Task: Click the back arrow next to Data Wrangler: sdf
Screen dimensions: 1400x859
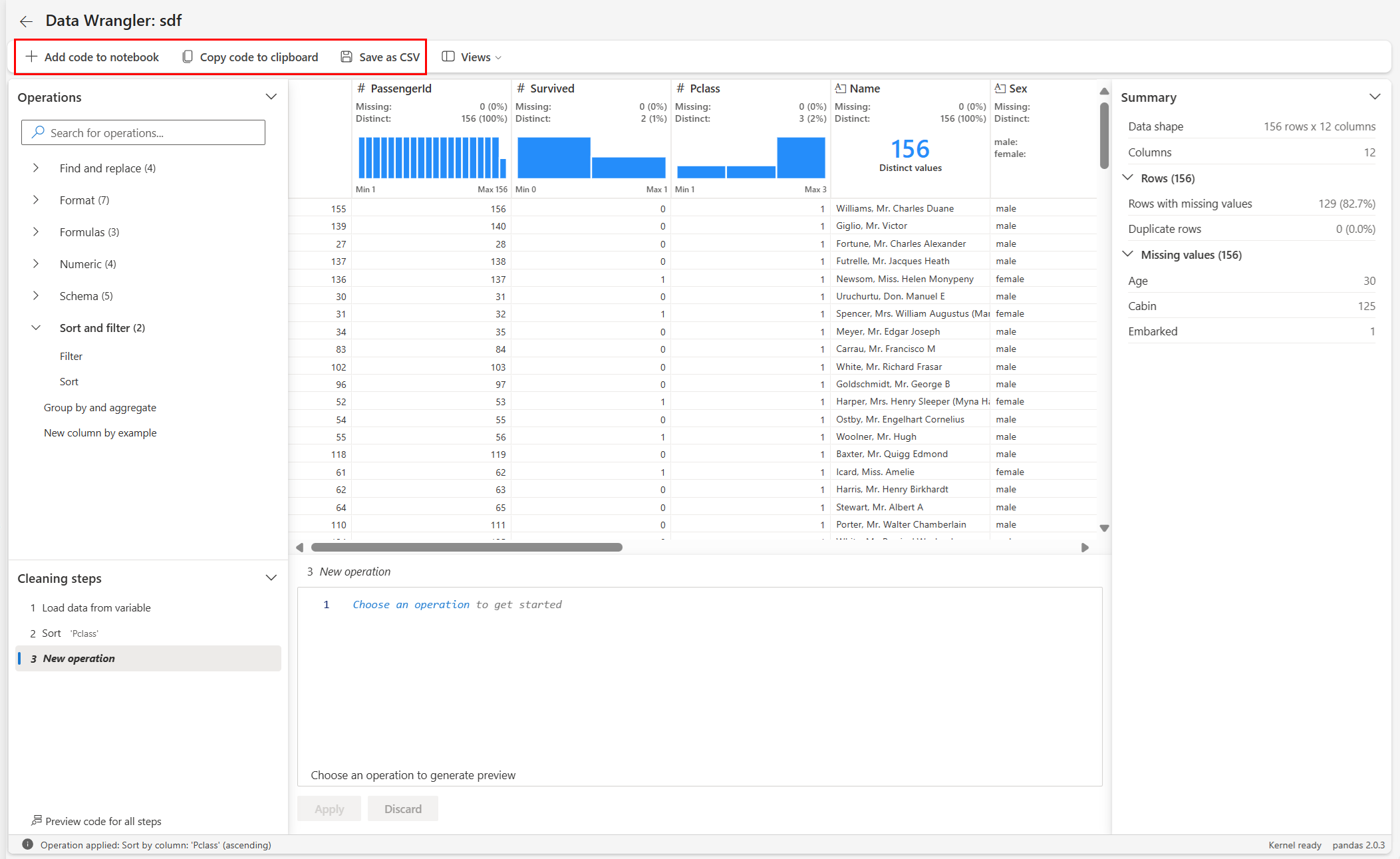Action: coord(26,21)
